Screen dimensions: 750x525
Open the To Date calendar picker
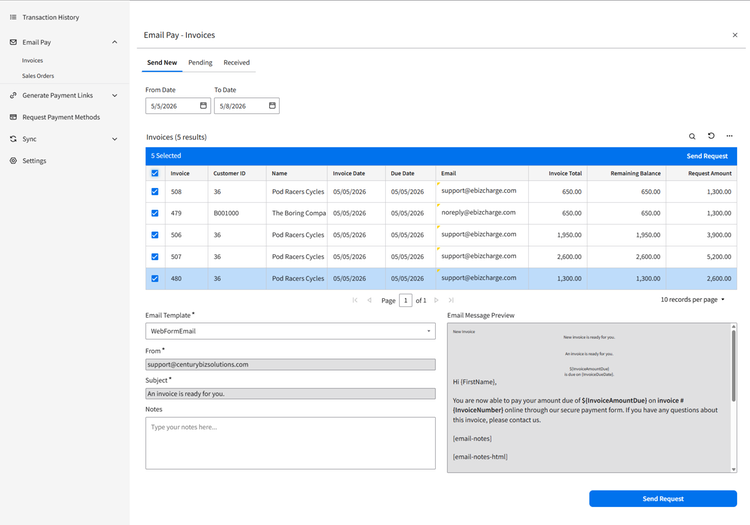click(272, 106)
